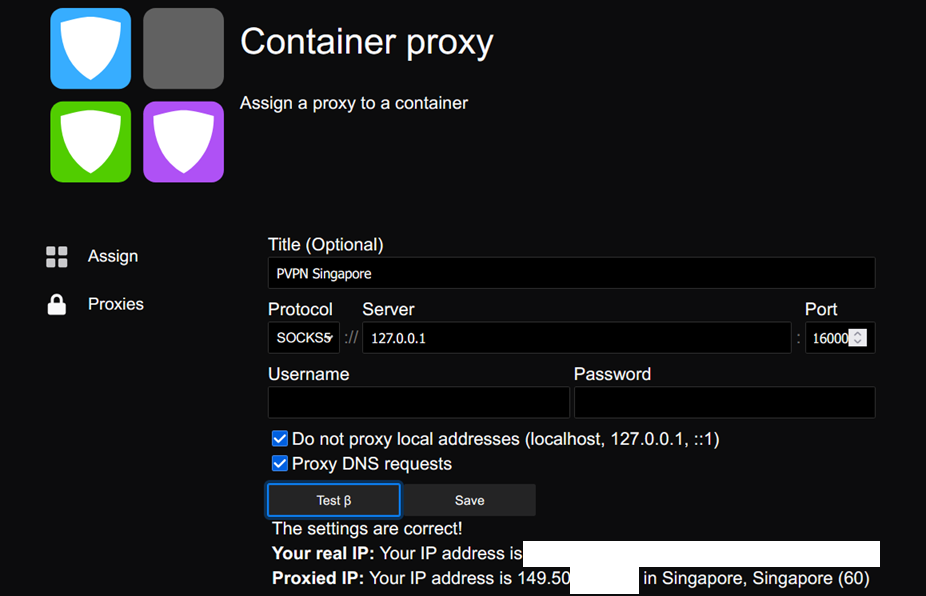Go to the Proxies section label

click(116, 305)
